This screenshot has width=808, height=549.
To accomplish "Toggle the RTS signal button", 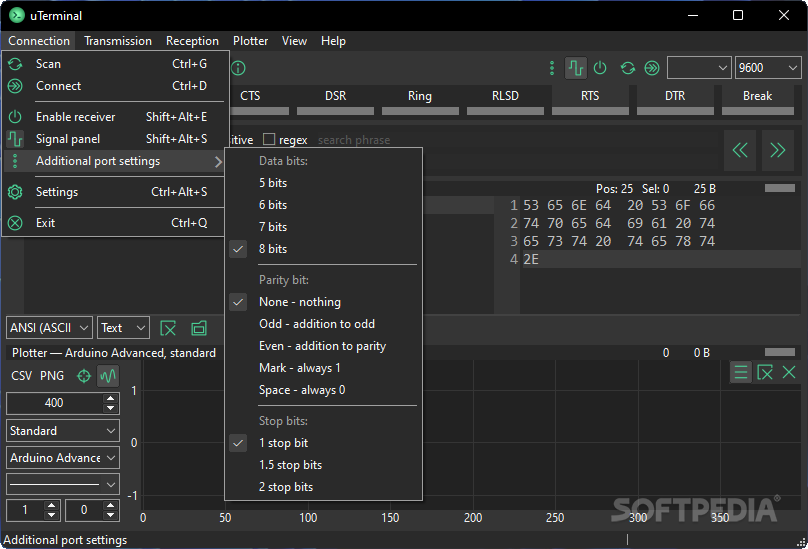I will (591, 101).
